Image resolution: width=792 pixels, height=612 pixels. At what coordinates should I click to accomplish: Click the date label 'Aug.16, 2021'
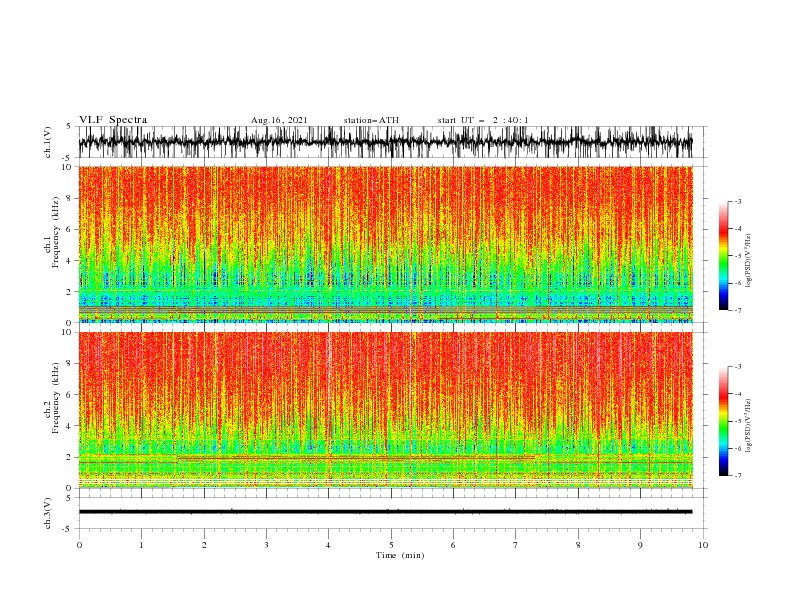(279, 120)
